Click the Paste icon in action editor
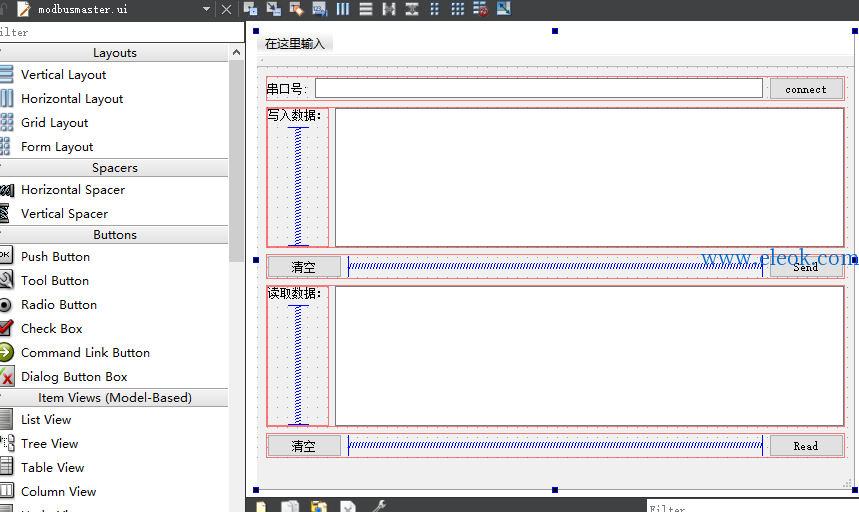 click(x=319, y=507)
